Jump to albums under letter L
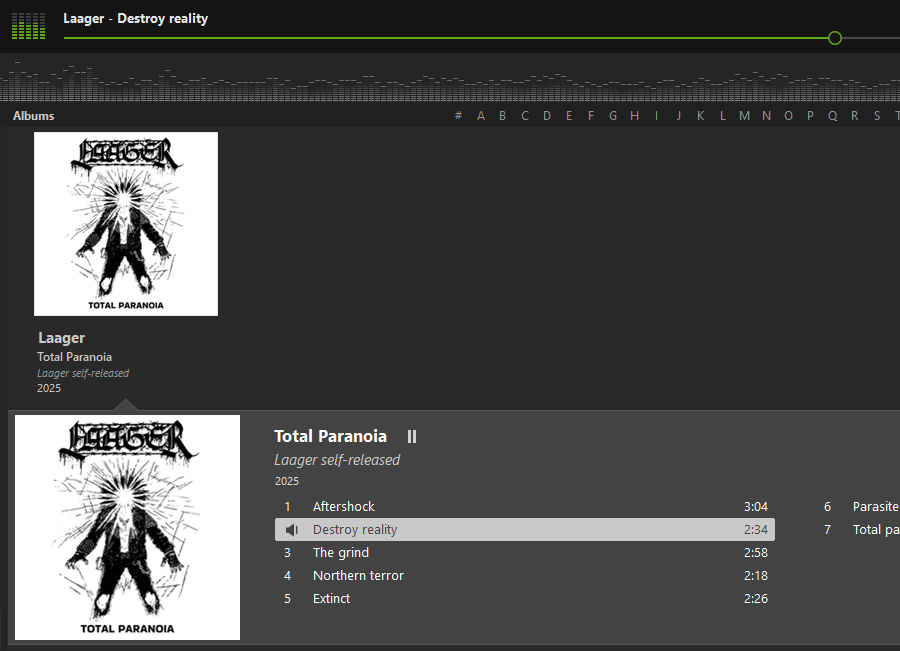The image size is (900, 651). 722,116
